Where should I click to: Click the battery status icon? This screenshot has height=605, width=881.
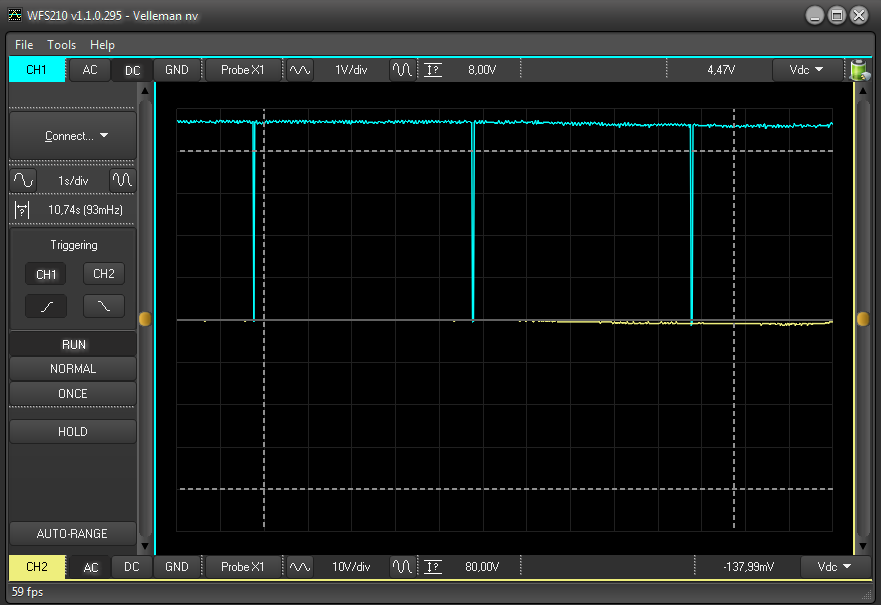click(x=858, y=70)
